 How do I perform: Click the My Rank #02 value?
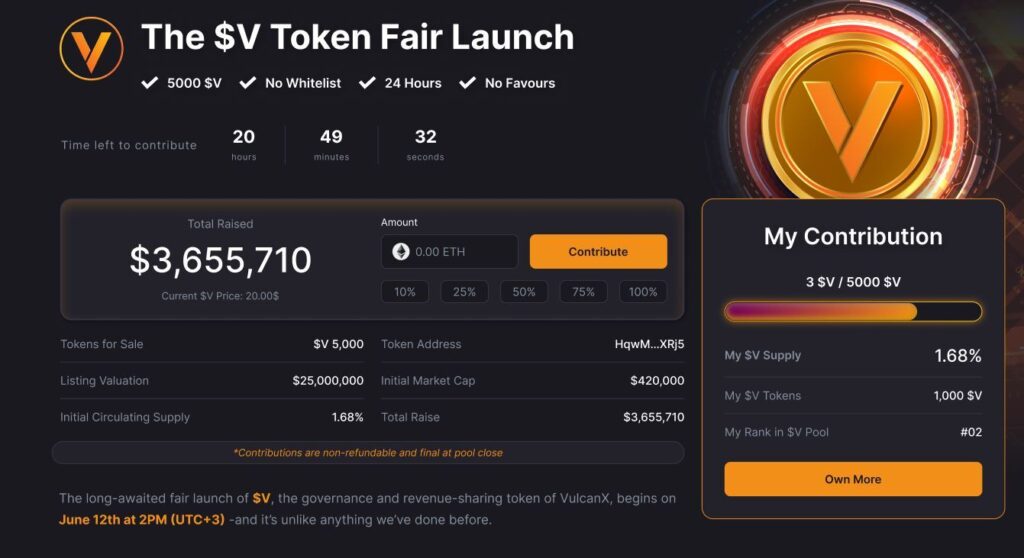coord(969,432)
